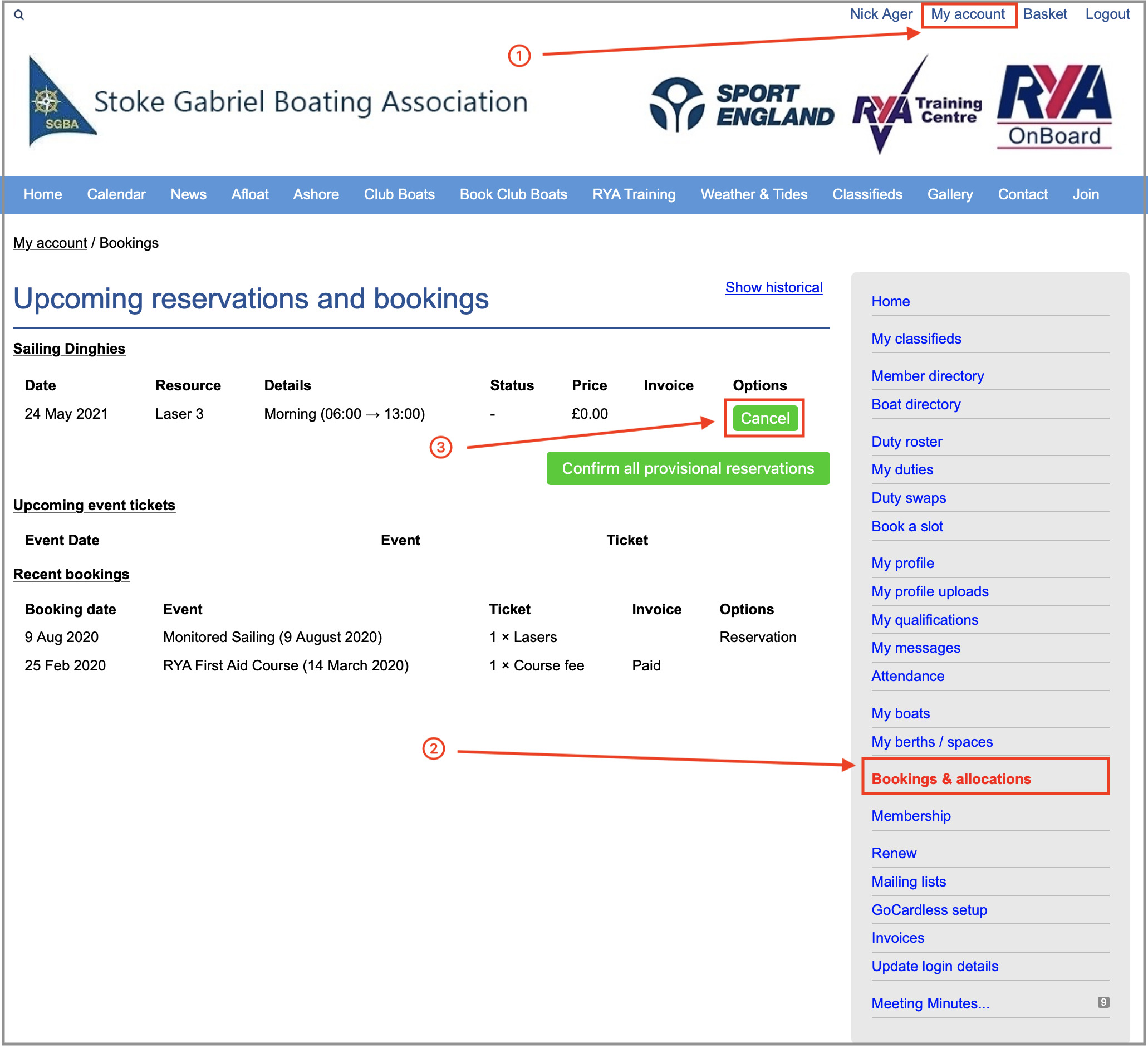This screenshot has width=1148, height=1048.
Task: Select Morning (06:00 → 13:00) details cell
Action: click(345, 414)
